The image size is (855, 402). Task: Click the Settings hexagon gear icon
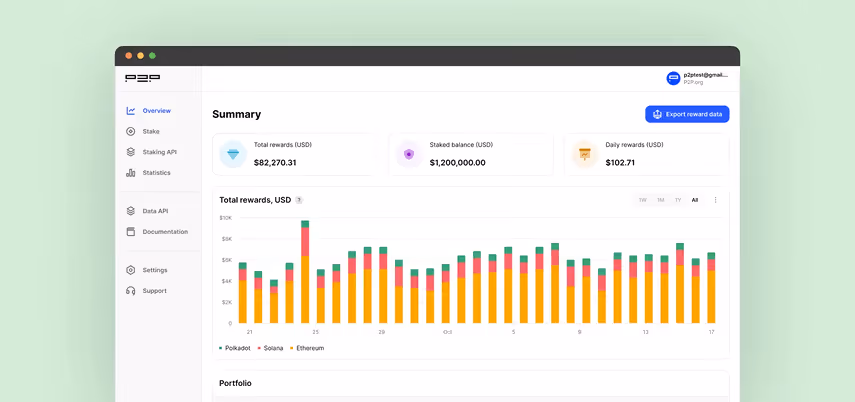131,270
